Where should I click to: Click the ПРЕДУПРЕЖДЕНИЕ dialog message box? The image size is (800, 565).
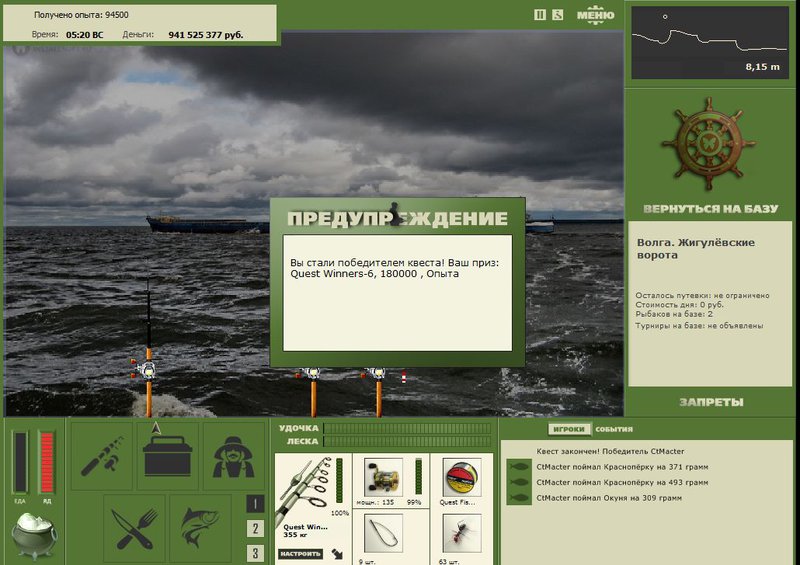397,293
